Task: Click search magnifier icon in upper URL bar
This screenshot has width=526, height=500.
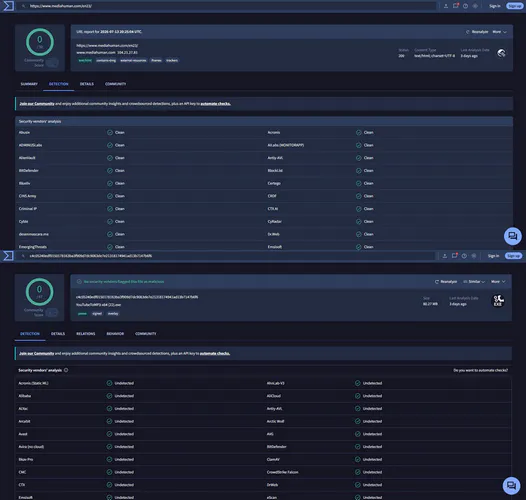Action: 23,6
